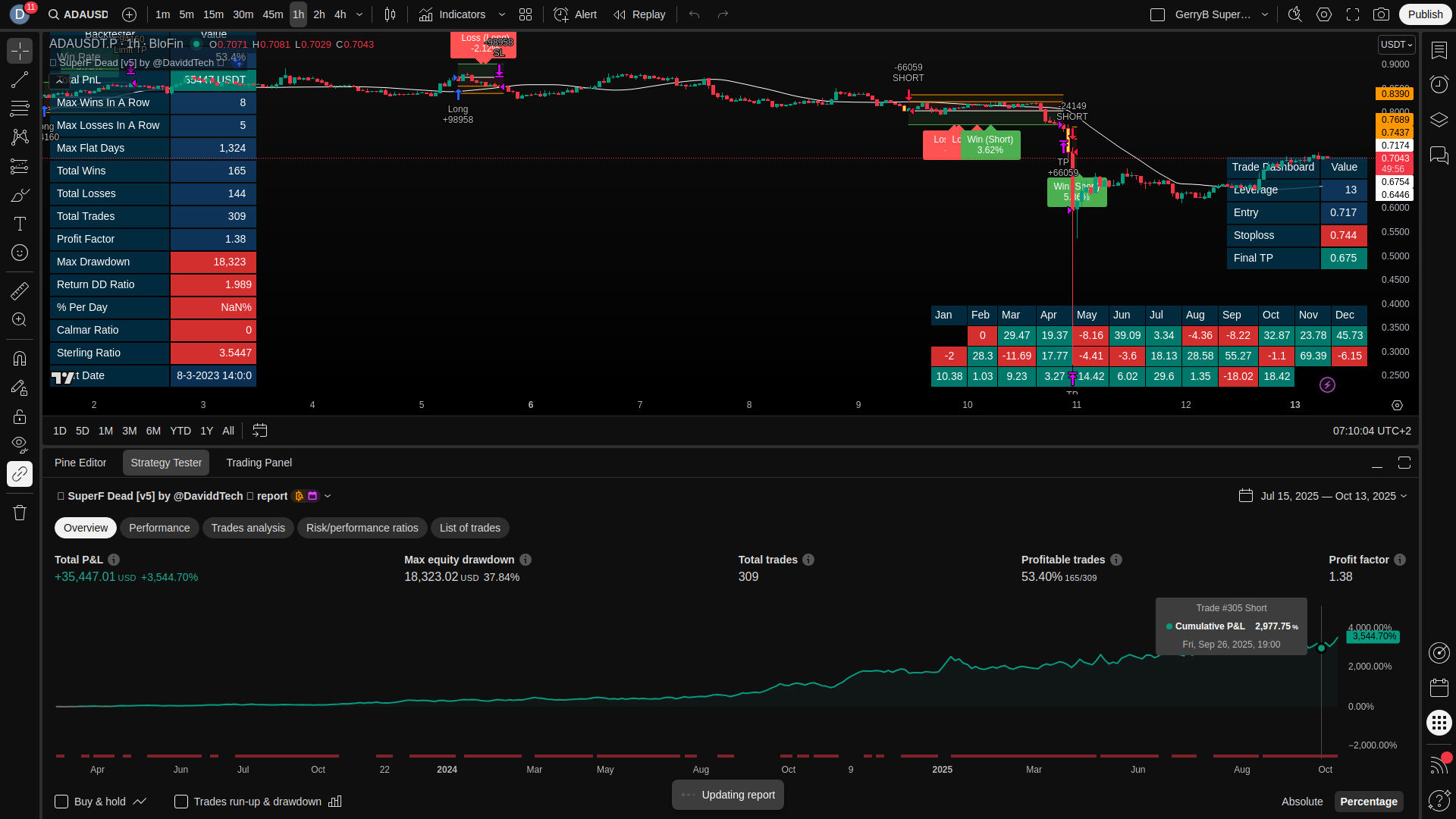Enable Trades run-up & drawdown checkbox
Screen dimensions: 1456x819
pos(181,802)
